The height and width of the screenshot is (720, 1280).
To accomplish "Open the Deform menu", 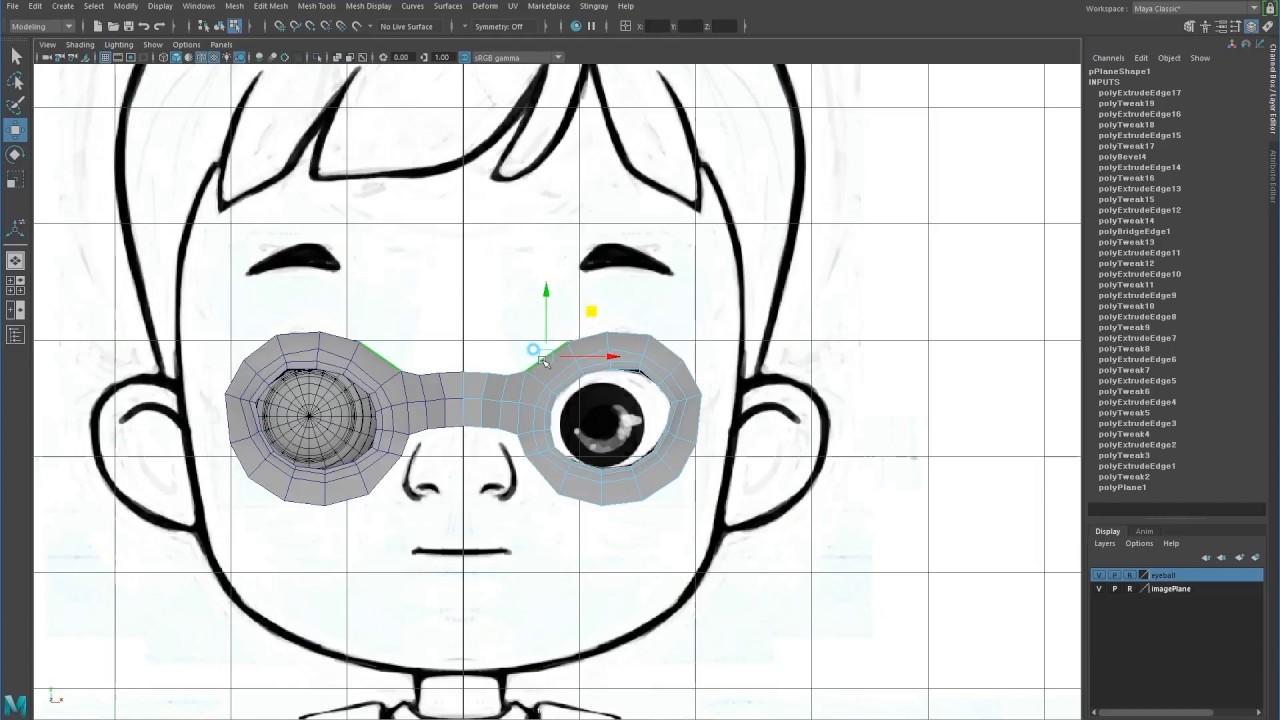I will [485, 6].
